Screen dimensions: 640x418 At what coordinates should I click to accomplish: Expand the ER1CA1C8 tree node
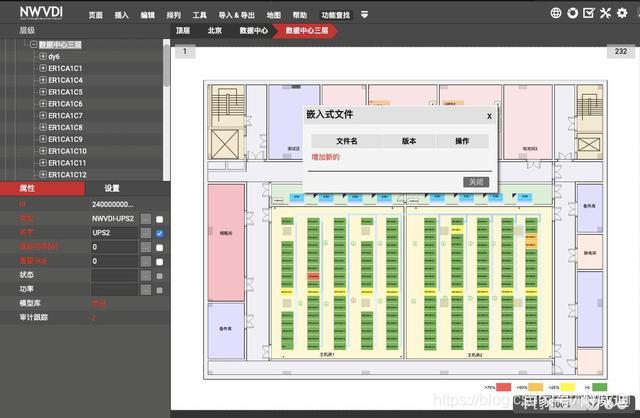pyautogui.click(x=42, y=127)
